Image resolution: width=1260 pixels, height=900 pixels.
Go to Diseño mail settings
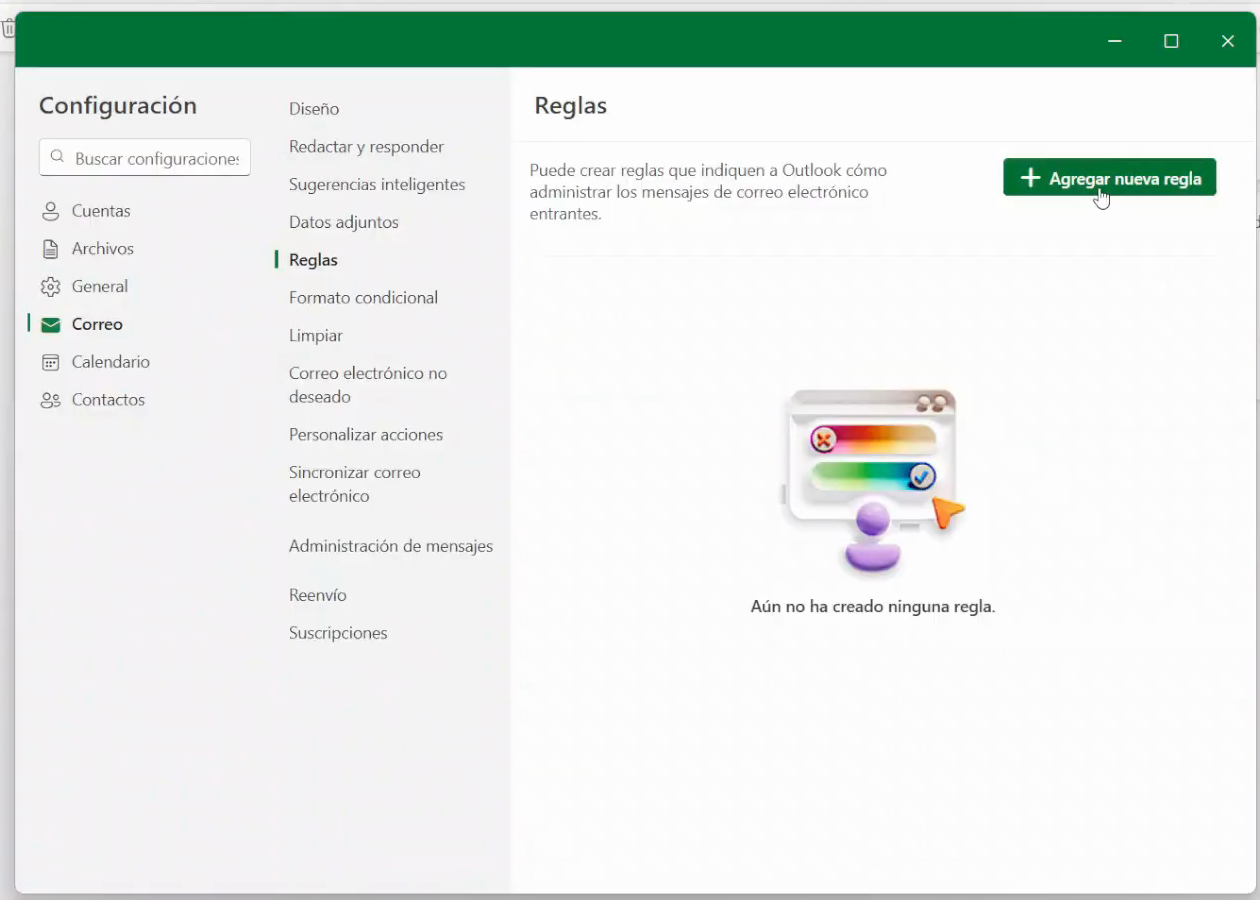point(314,109)
